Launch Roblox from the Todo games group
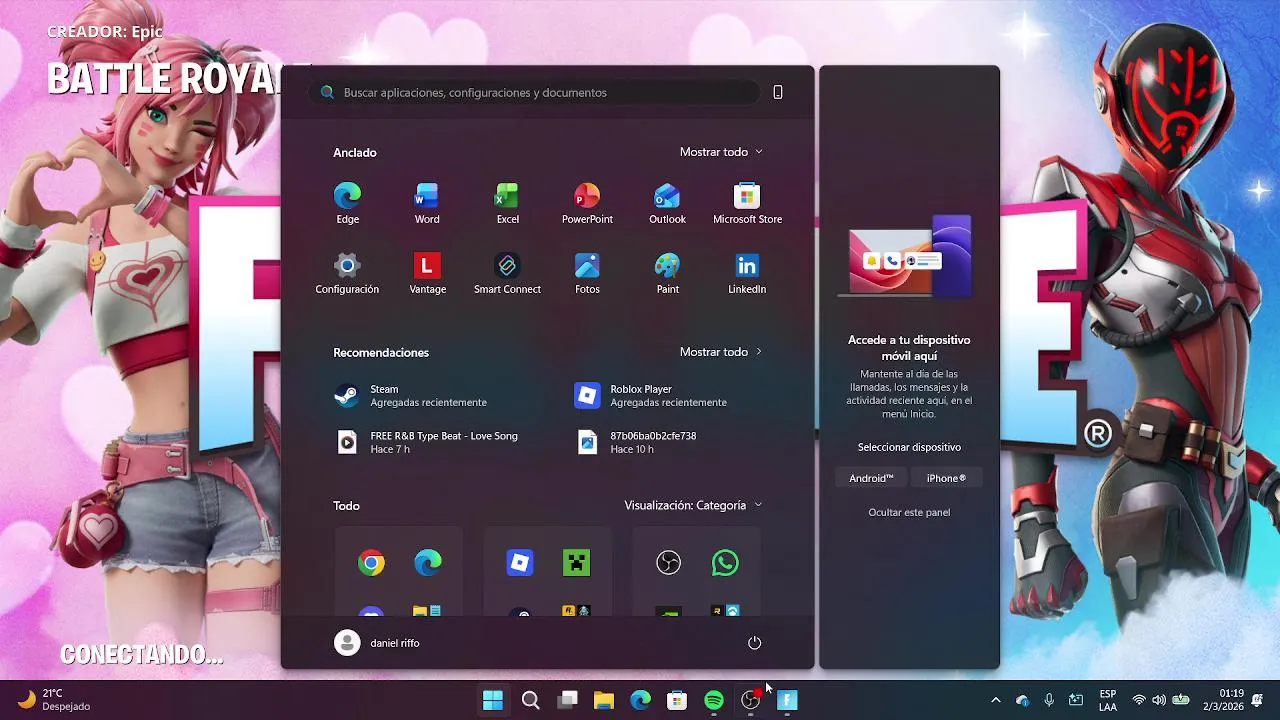Screen dimensions: 1280x720 (520, 563)
